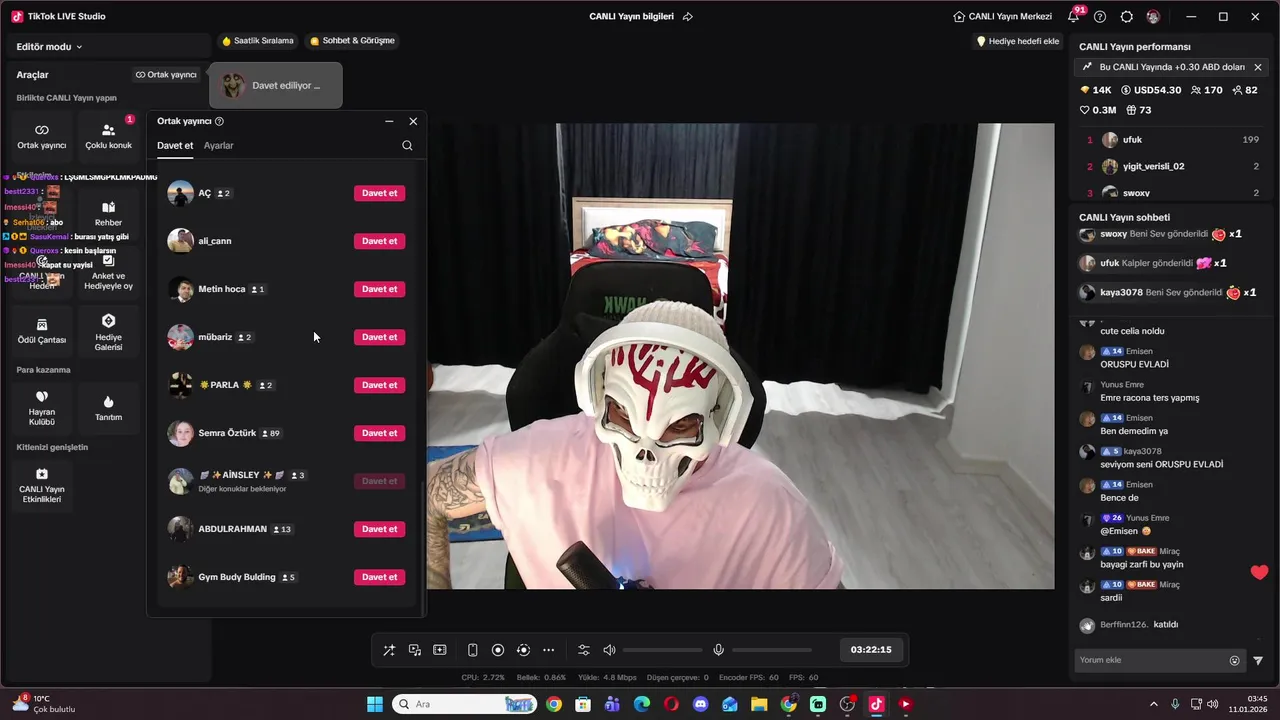1280x720 pixels.
Task: Mute the speaker output
Action: (609, 650)
